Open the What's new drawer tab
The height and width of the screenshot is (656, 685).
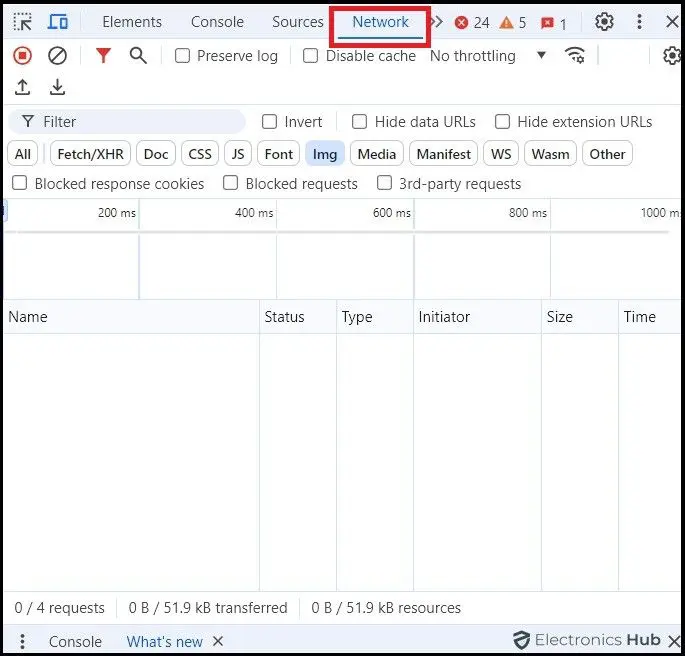165,641
